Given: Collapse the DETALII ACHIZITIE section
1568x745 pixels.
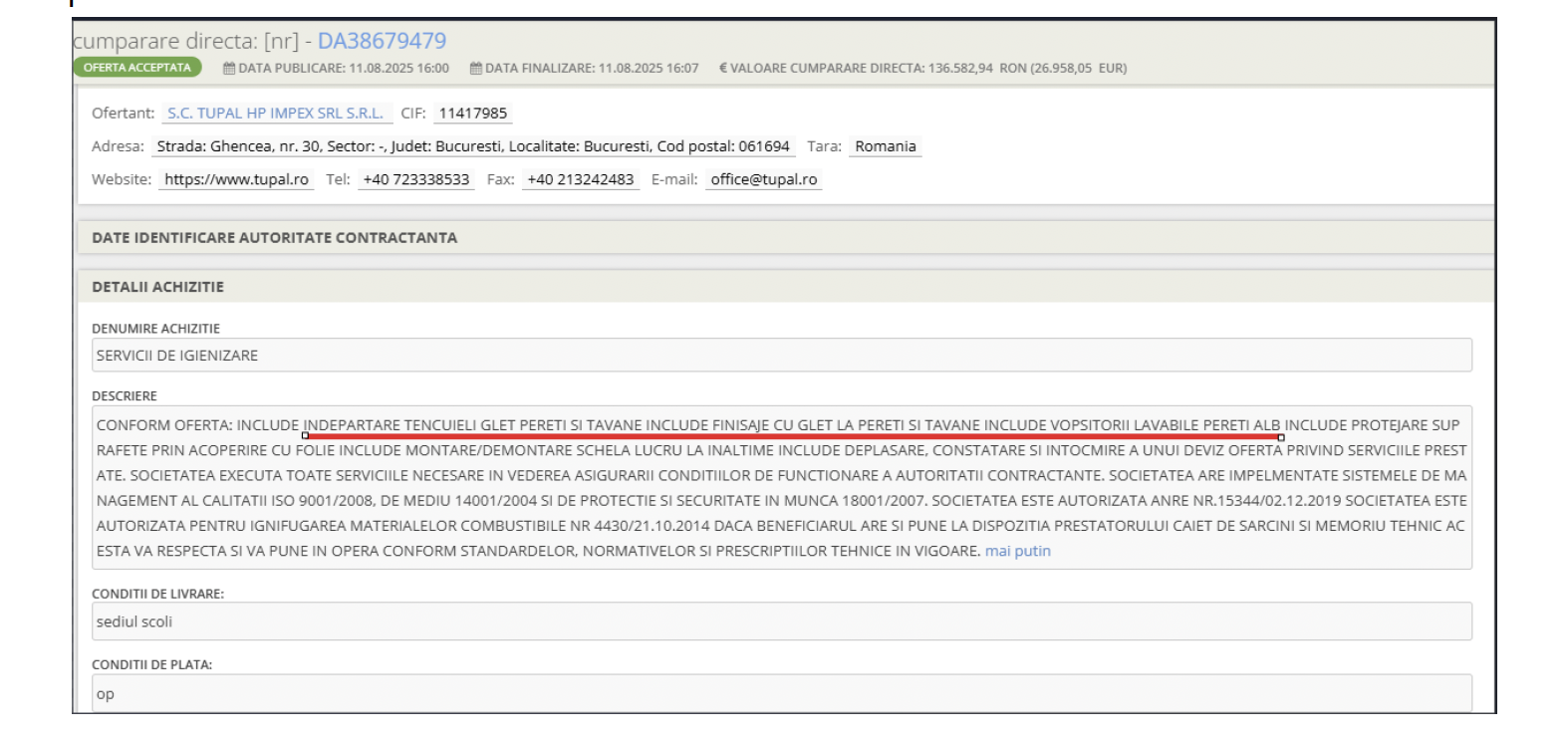Looking at the screenshot, I should click(x=157, y=287).
